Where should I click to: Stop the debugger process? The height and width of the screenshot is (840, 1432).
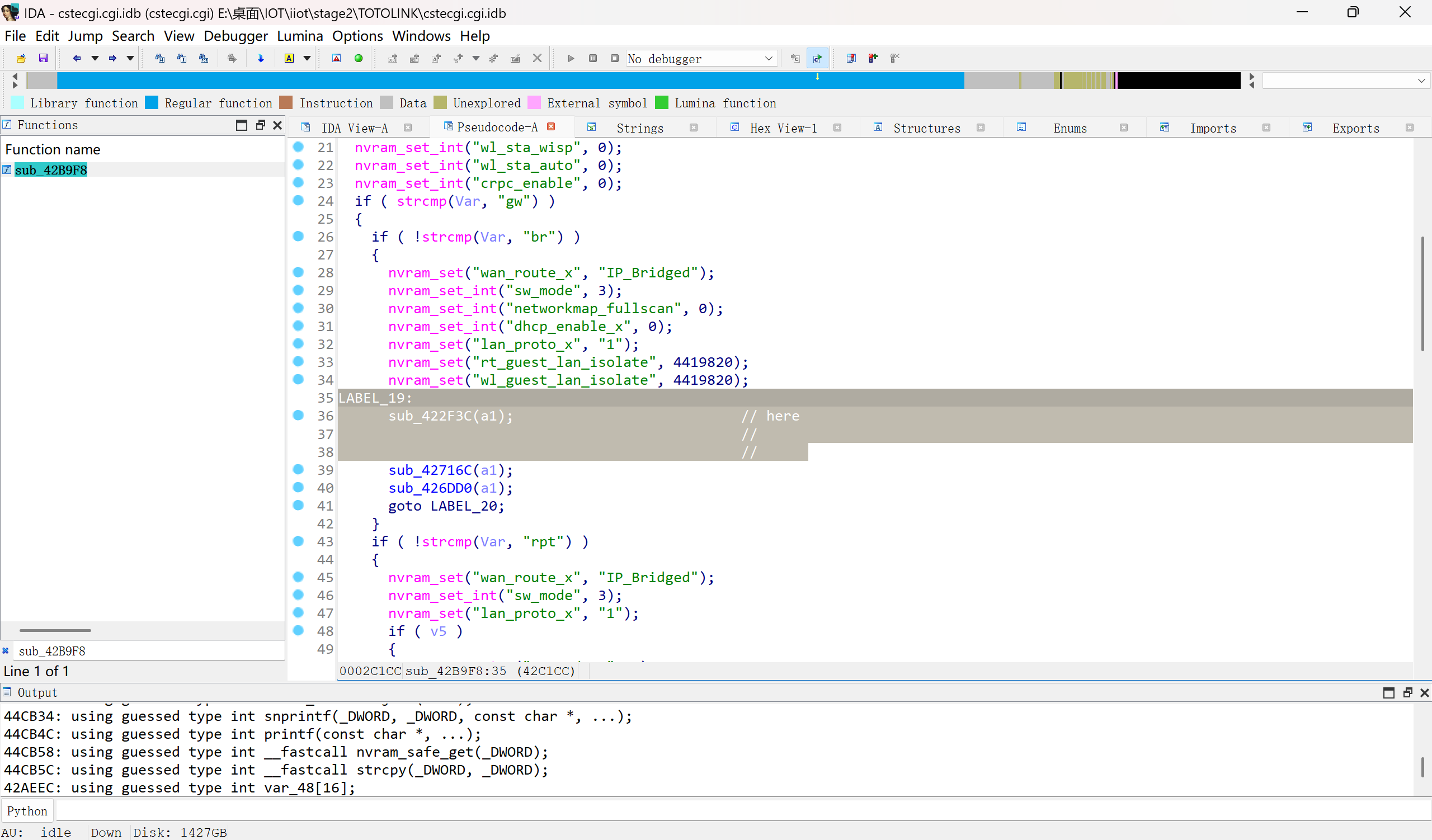tap(614, 58)
